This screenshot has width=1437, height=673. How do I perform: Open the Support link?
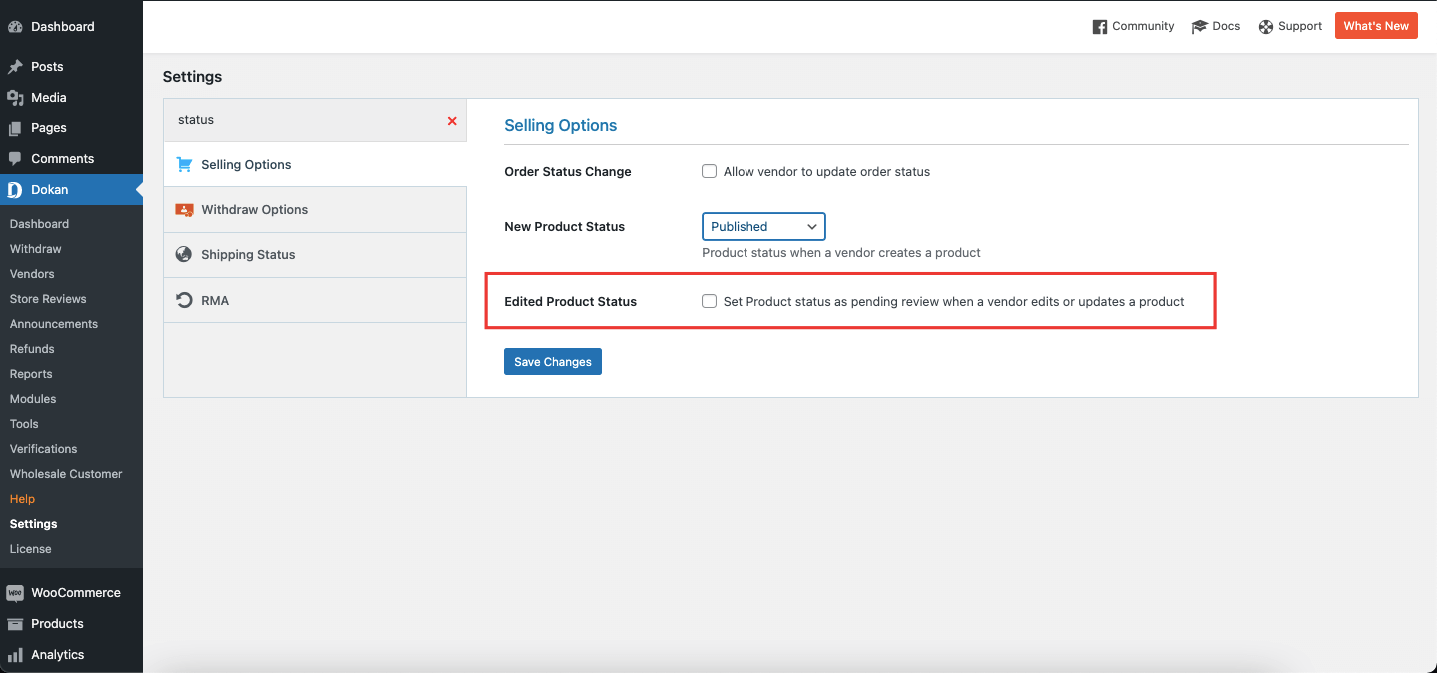pyautogui.click(x=1290, y=27)
